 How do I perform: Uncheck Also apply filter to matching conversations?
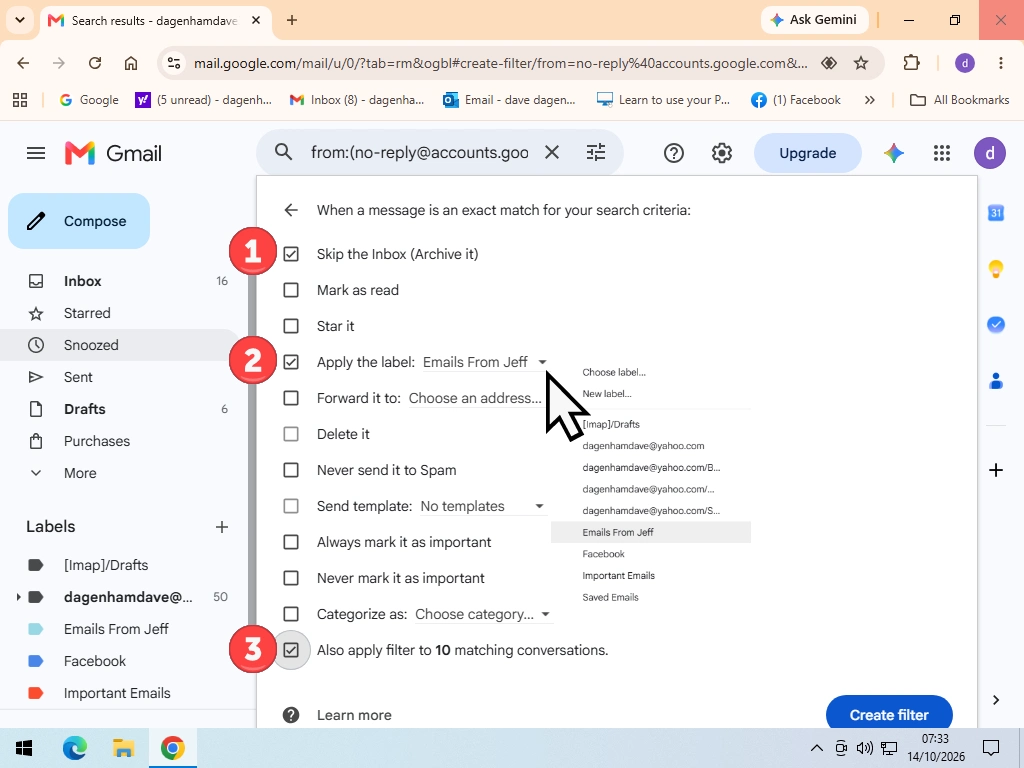[x=291, y=650]
